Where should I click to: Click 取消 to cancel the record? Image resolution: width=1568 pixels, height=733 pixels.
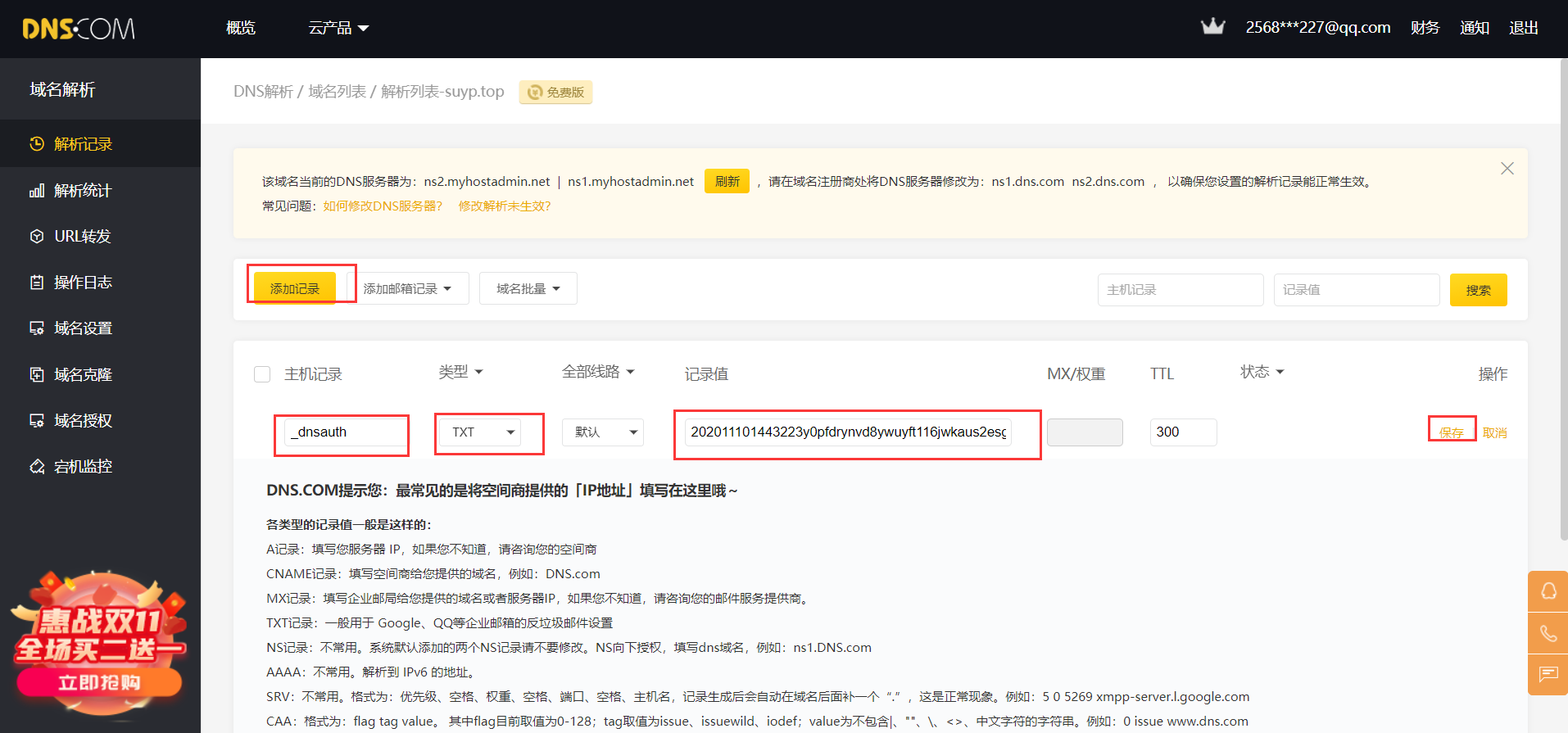coord(1495,432)
